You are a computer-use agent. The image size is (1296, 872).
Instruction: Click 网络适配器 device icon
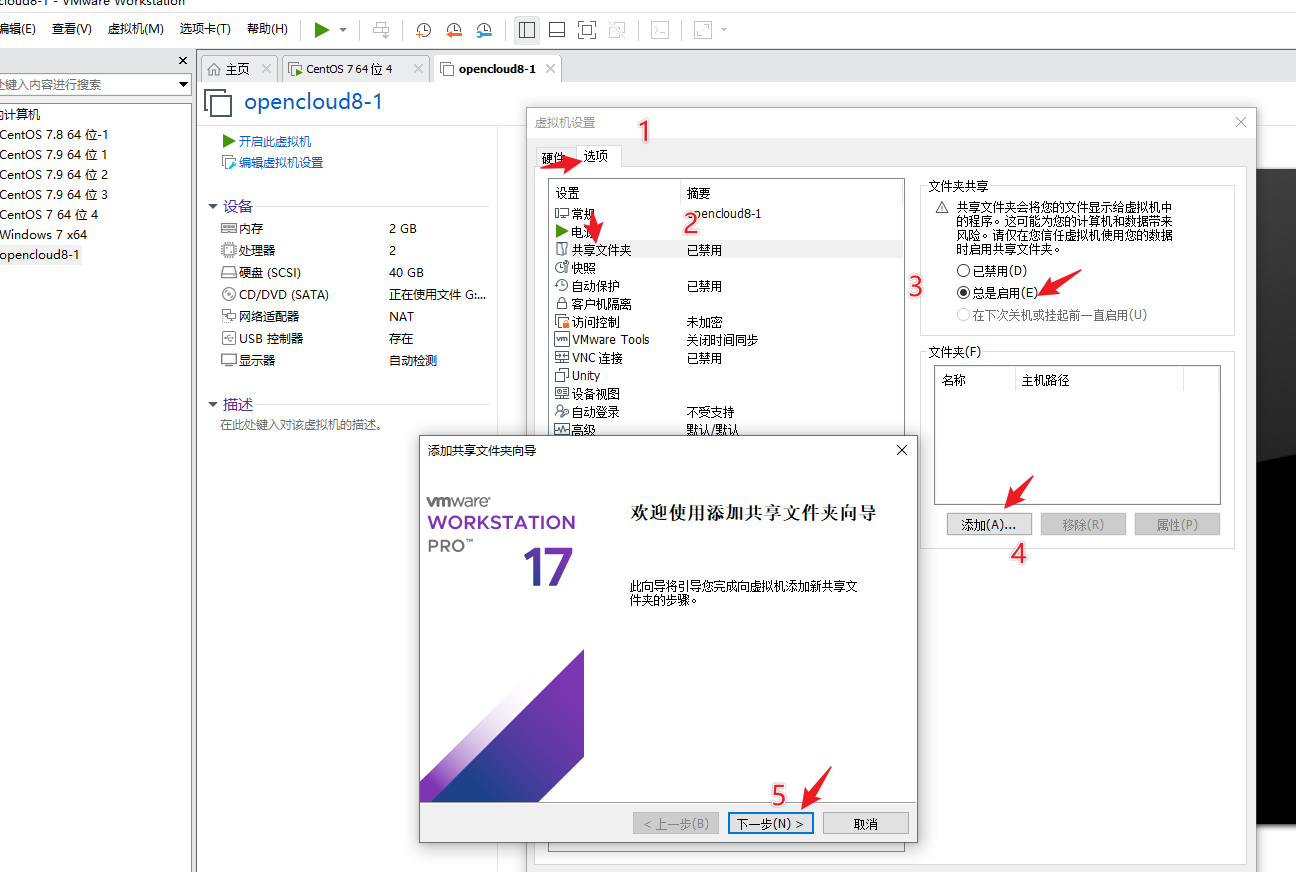click(x=228, y=317)
